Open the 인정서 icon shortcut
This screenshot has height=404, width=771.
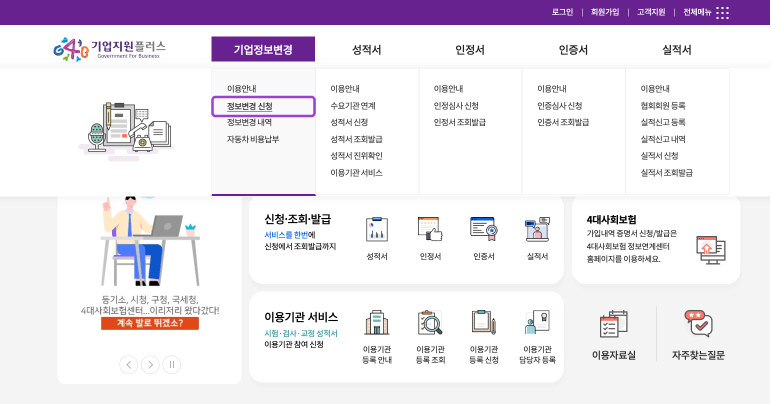click(x=430, y=231)
